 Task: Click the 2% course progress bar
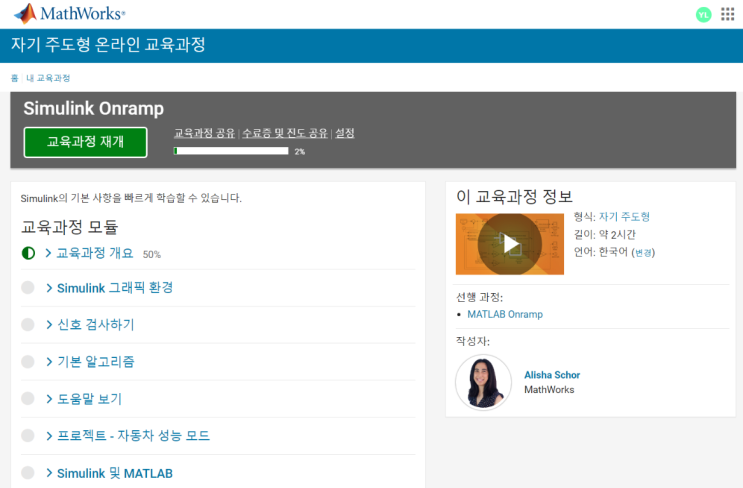pyautogui.click(x=231, y=151)
